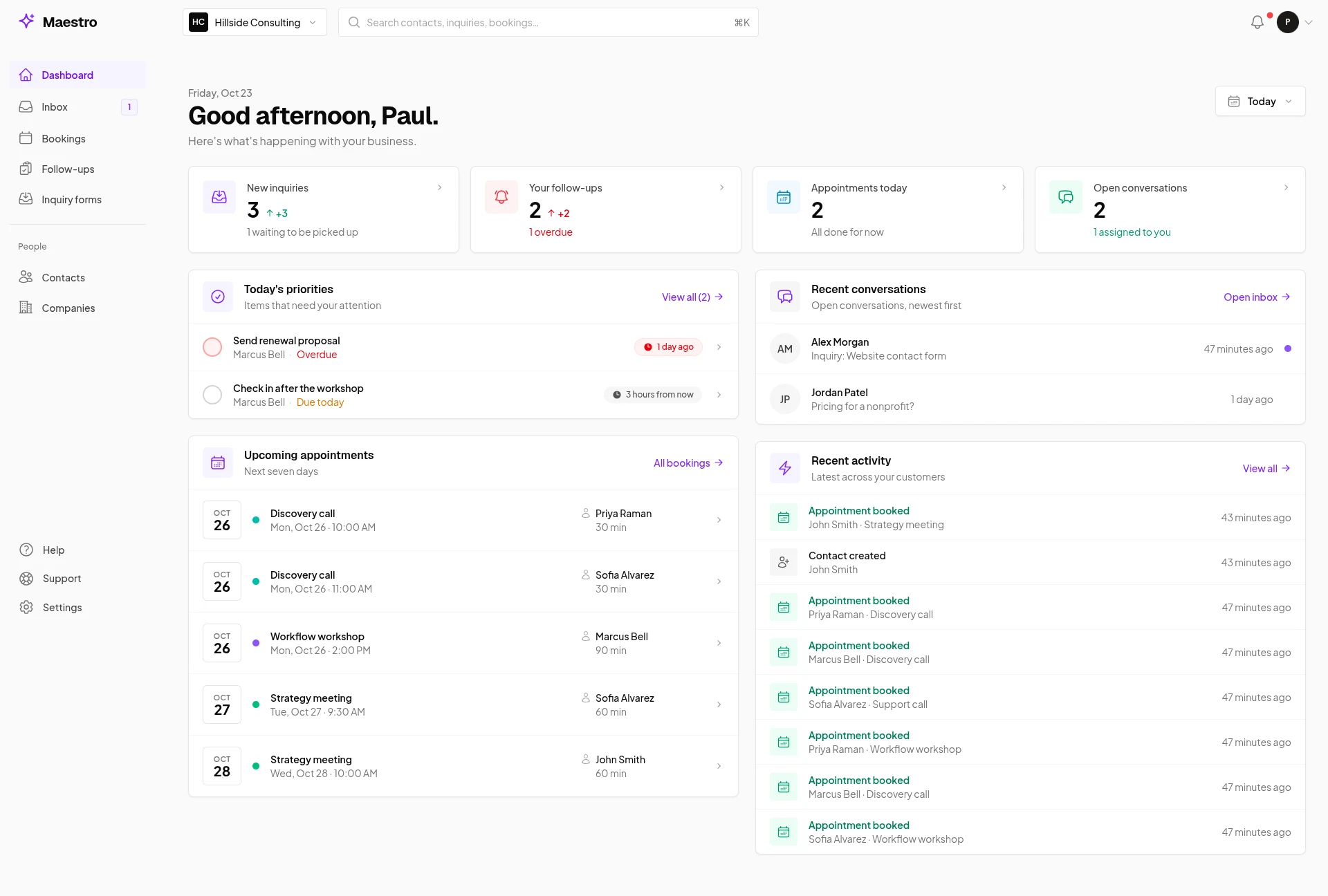Click the search contacts input field
This screenshot has height=896, width=1328.
pos(548,22)
